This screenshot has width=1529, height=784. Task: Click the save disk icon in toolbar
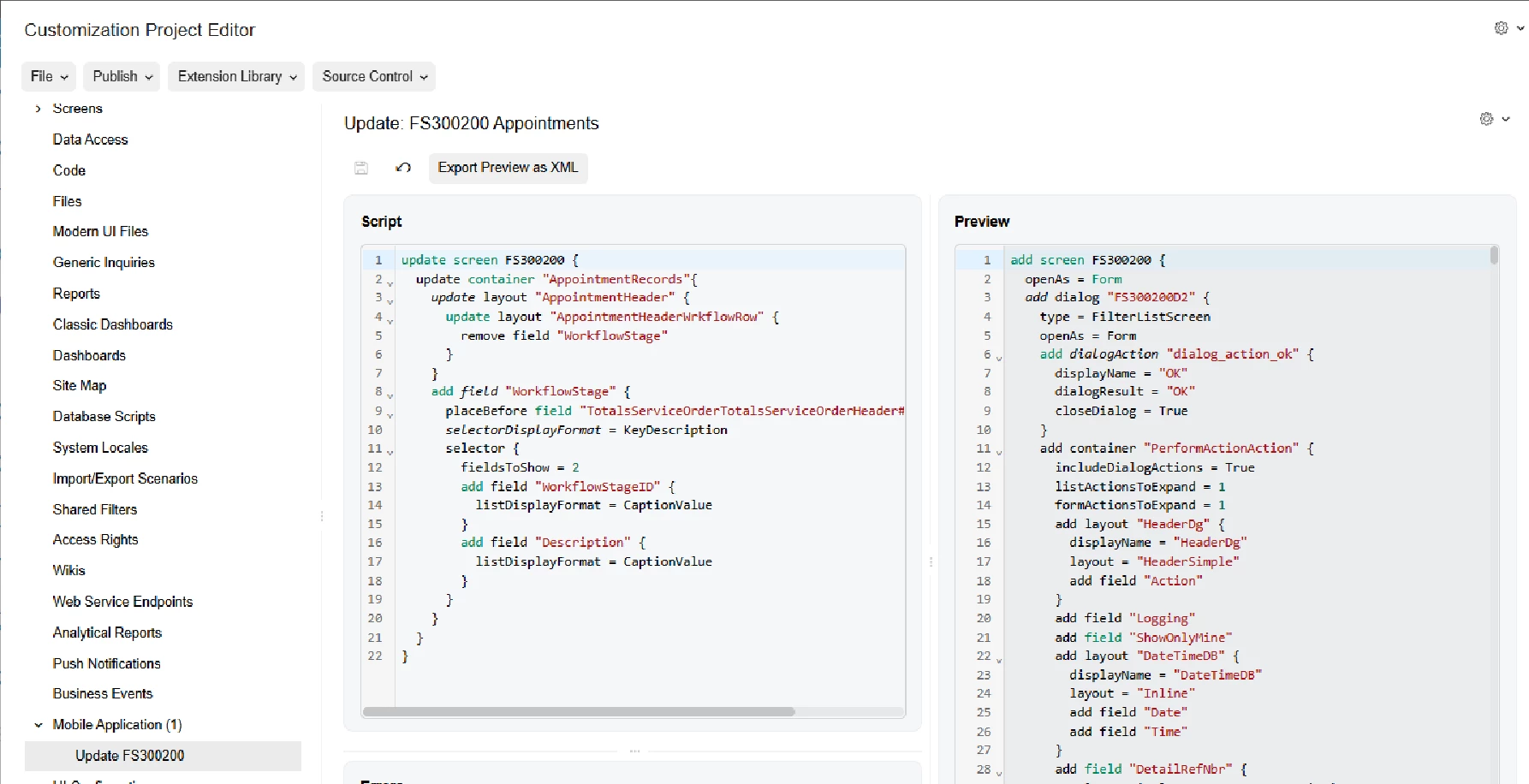pos(361,168)
